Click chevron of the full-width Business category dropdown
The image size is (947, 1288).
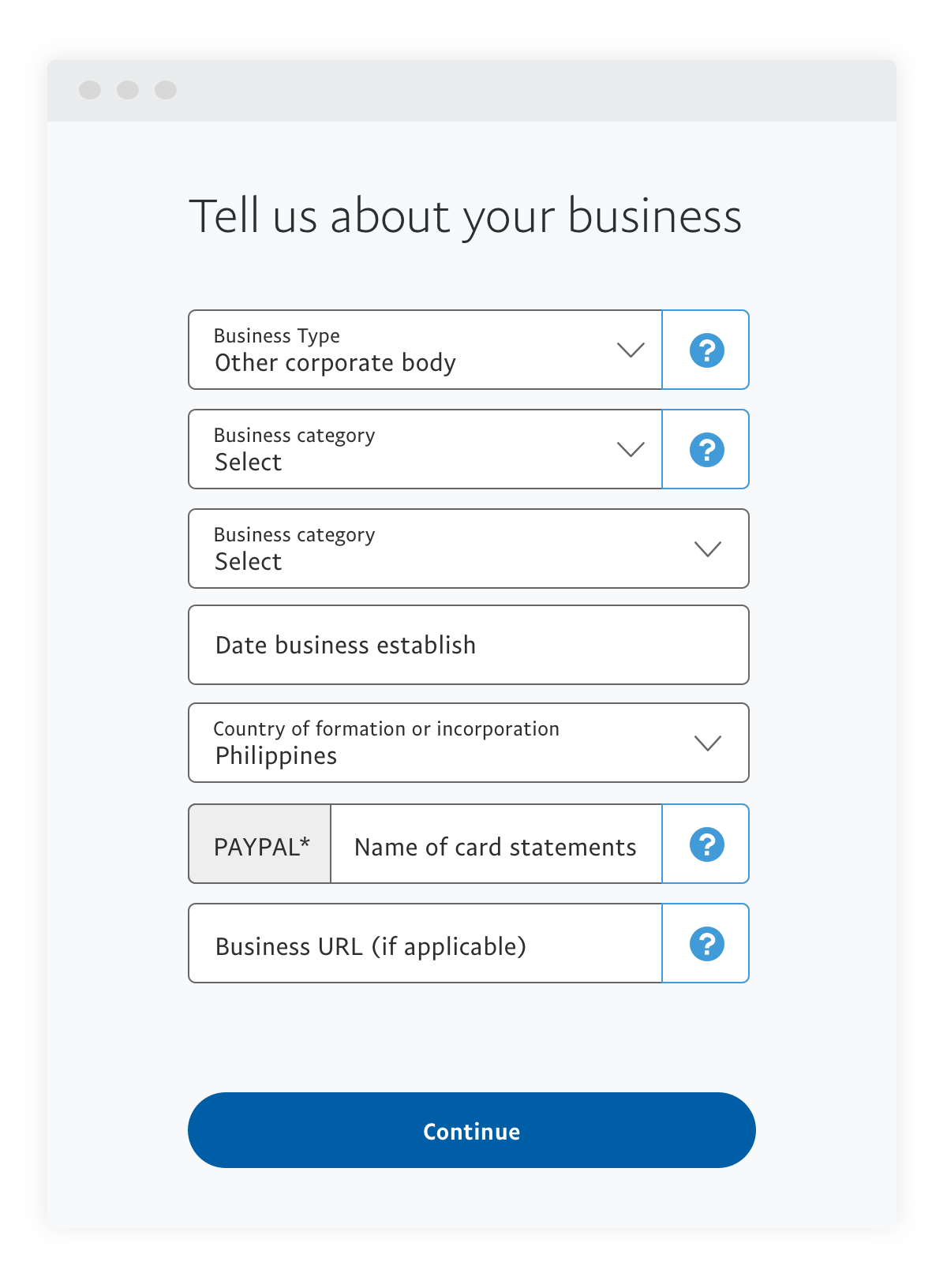click(x=707, y=549)
